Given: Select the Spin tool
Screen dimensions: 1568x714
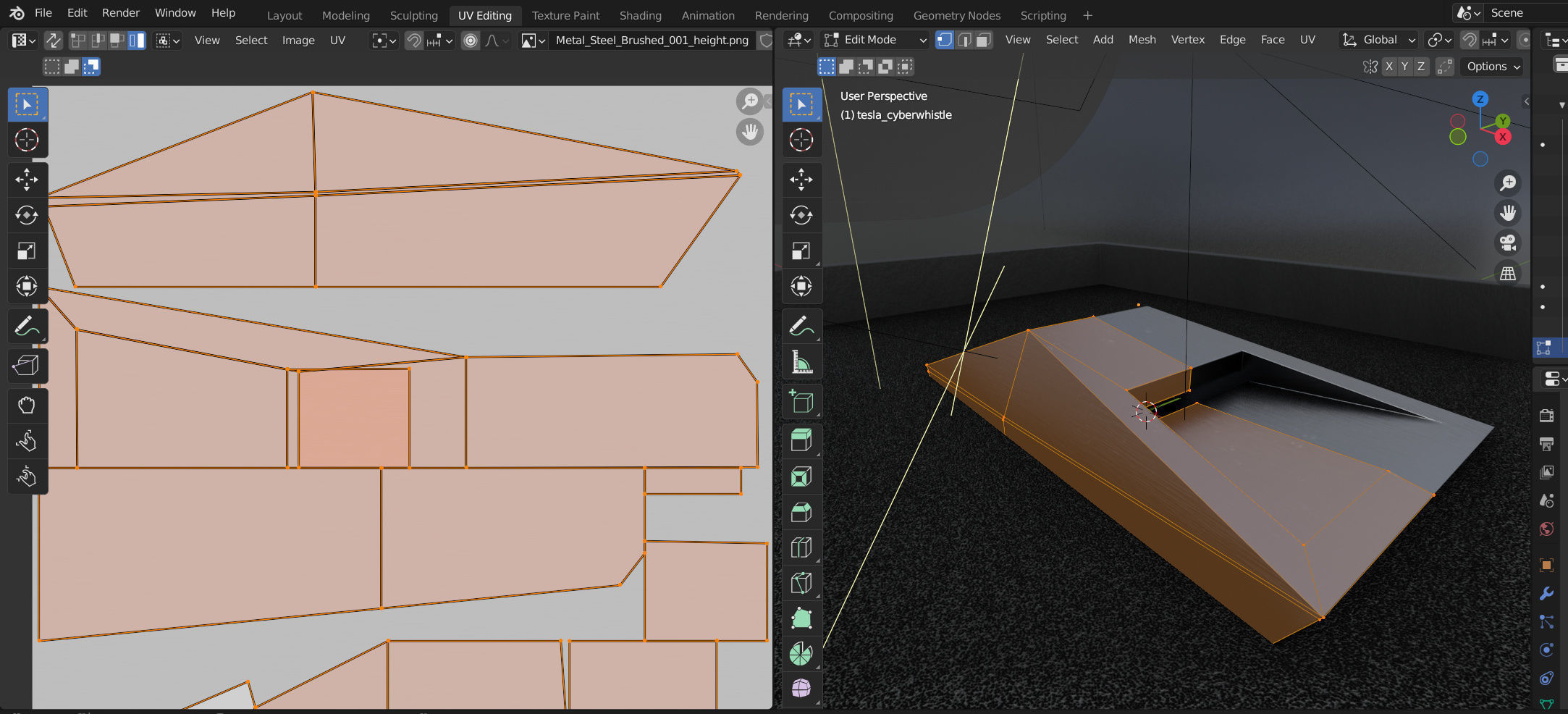Looking at the screenshot, I should pyautogui.click(x=801, y=654).
